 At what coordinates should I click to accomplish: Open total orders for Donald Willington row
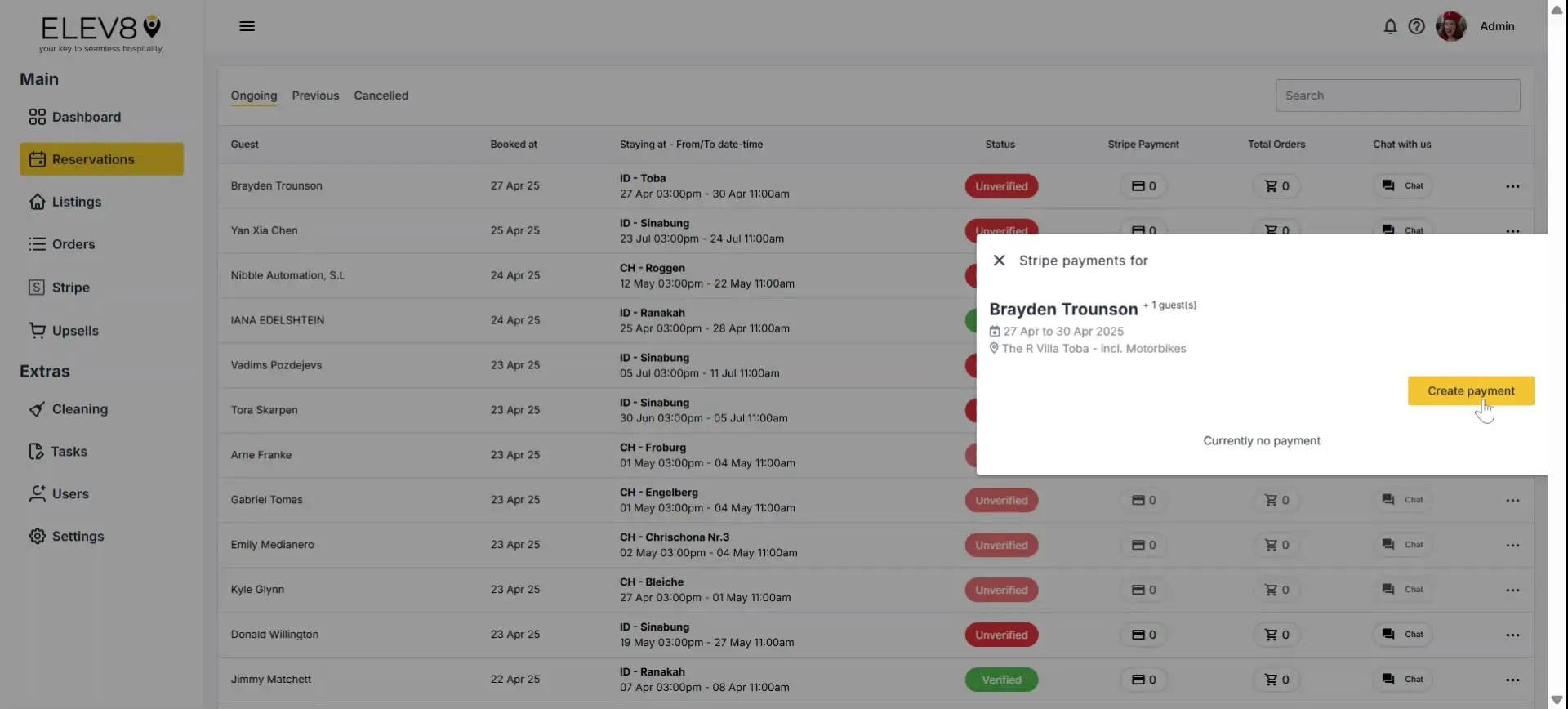coord(1276,635)
